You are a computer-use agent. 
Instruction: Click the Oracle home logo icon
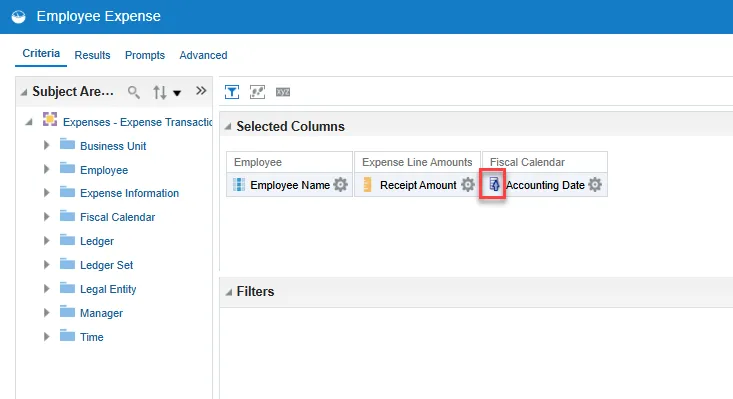(x=19, y=17)
